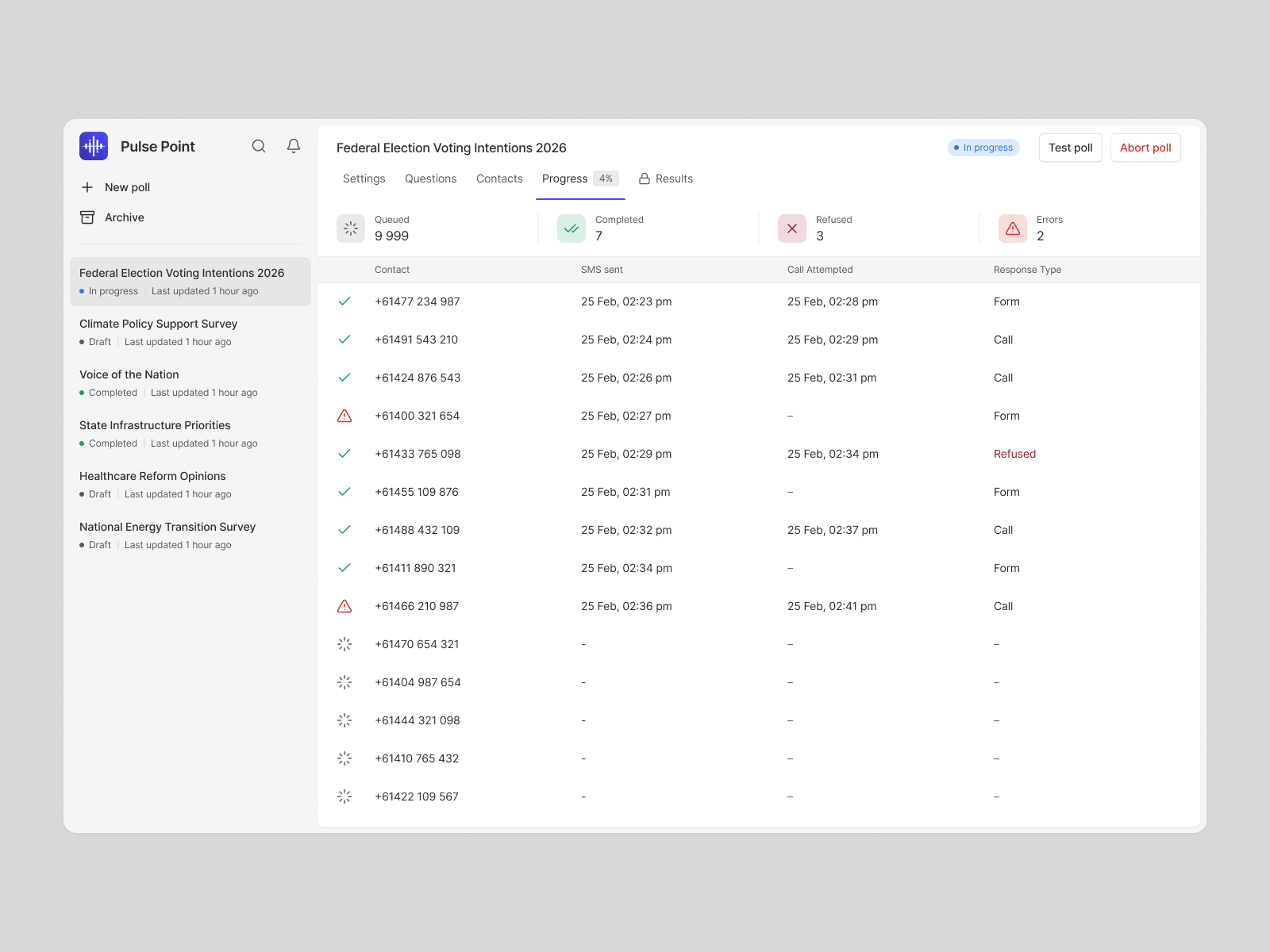This screenshot has height=952, width=1270.
Task: Click the Test poll button
Action: click(x=1071, y=148)
